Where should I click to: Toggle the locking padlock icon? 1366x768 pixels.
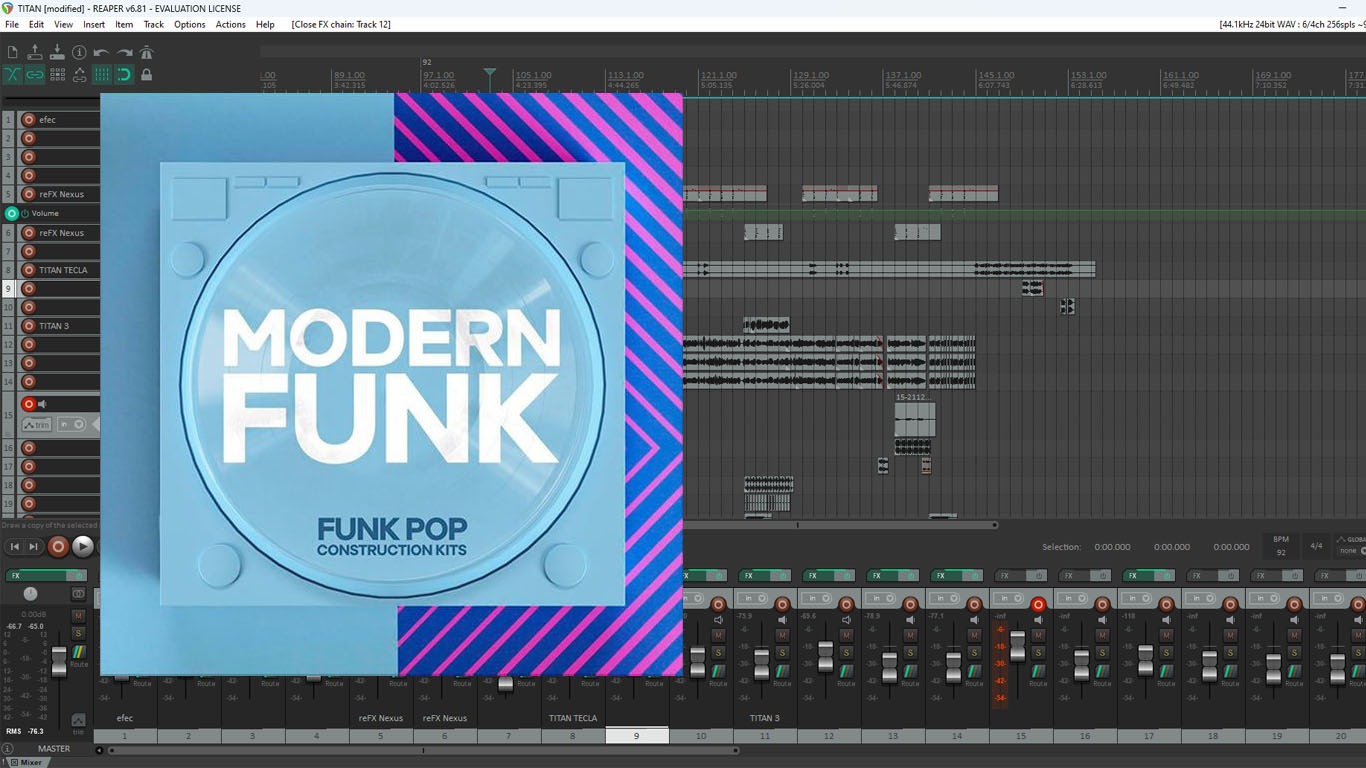tap(146, 74)
